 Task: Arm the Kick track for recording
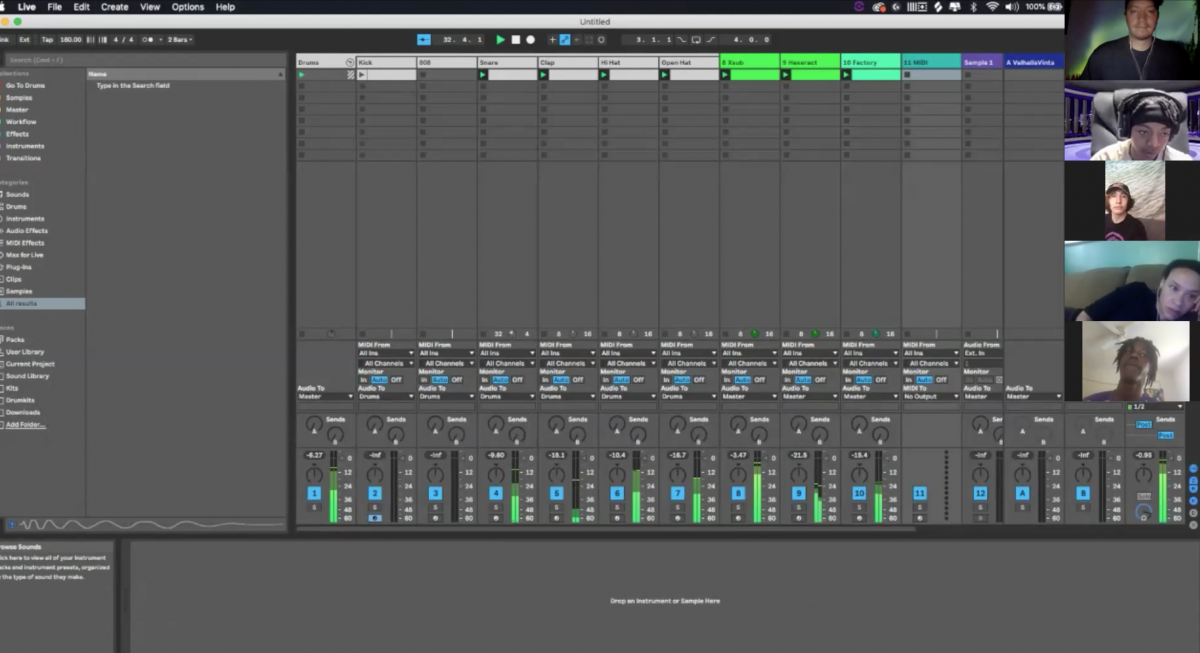coord(375,518)
